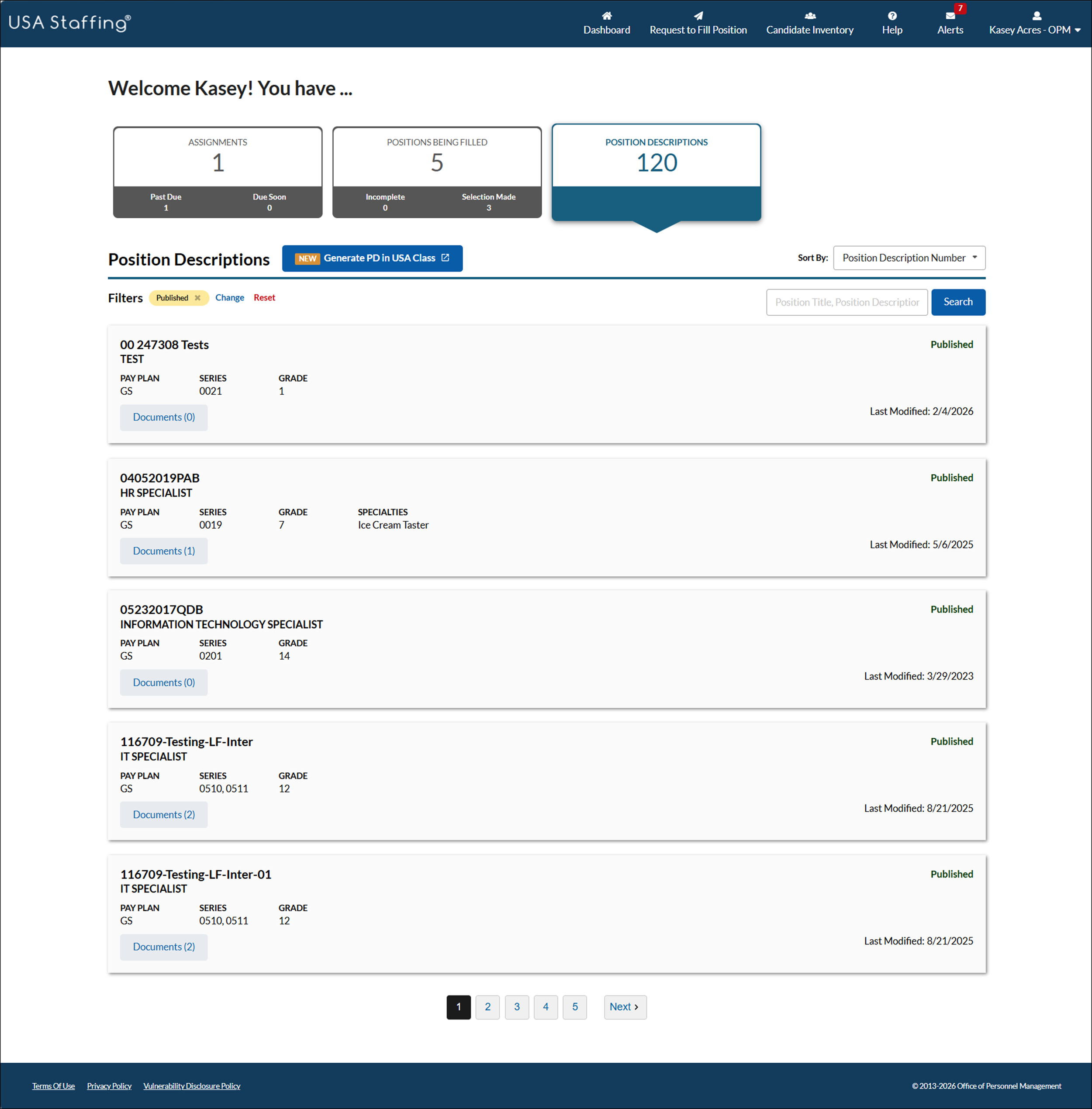Open Documents (0) for 05232017QDB

click(163, 682)
